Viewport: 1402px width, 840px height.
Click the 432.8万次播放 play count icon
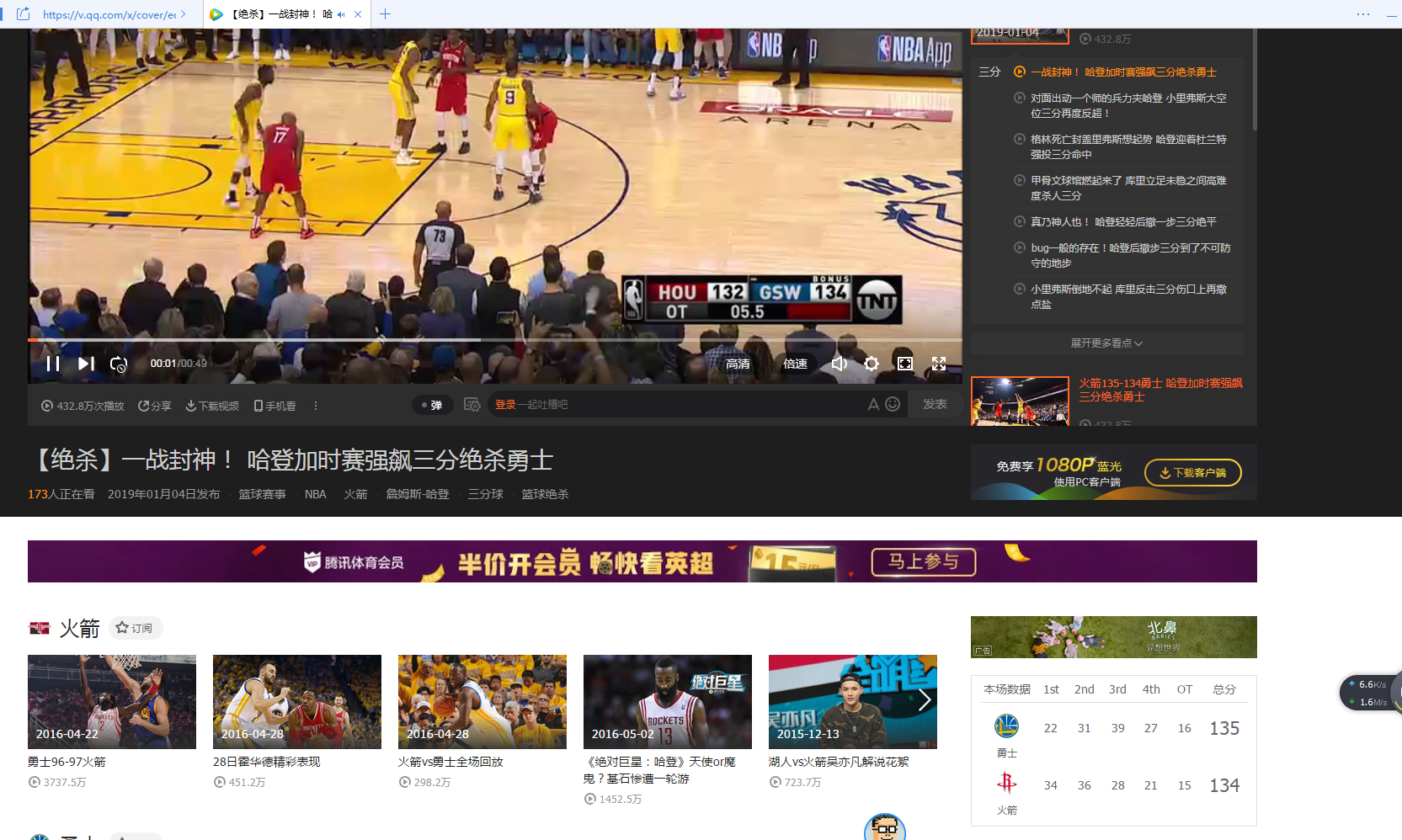(x=47, y=406)
